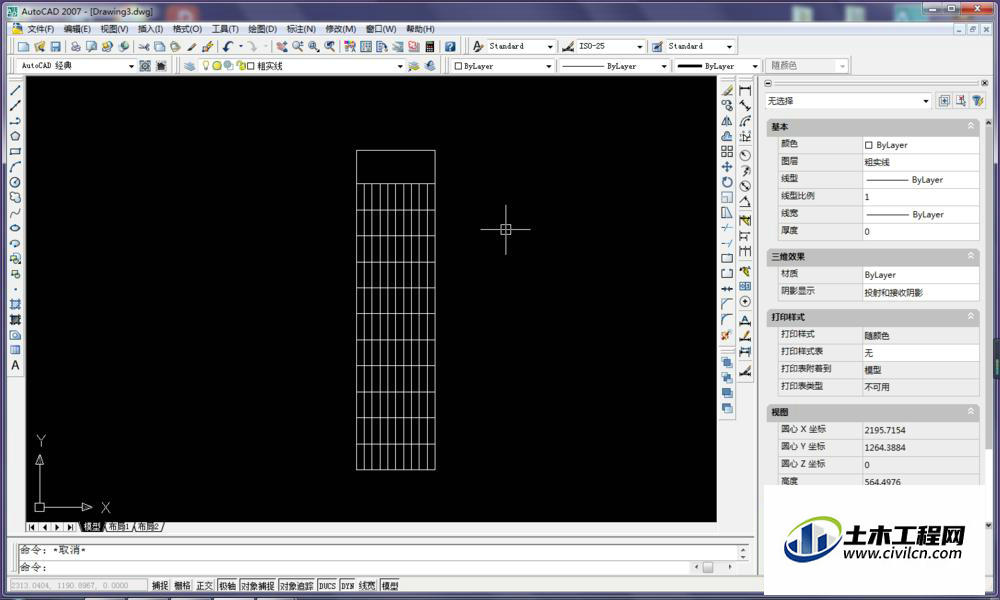Click the Save icon in standard toolbar
Viewport: 1000px width, 600px height.
click(x=55, y=47)
